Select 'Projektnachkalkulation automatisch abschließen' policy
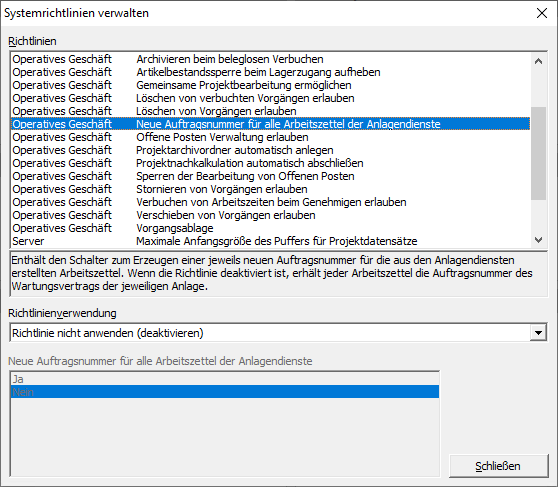The height and width of the screenshot is (487, 558). click(x=270, y=163)
